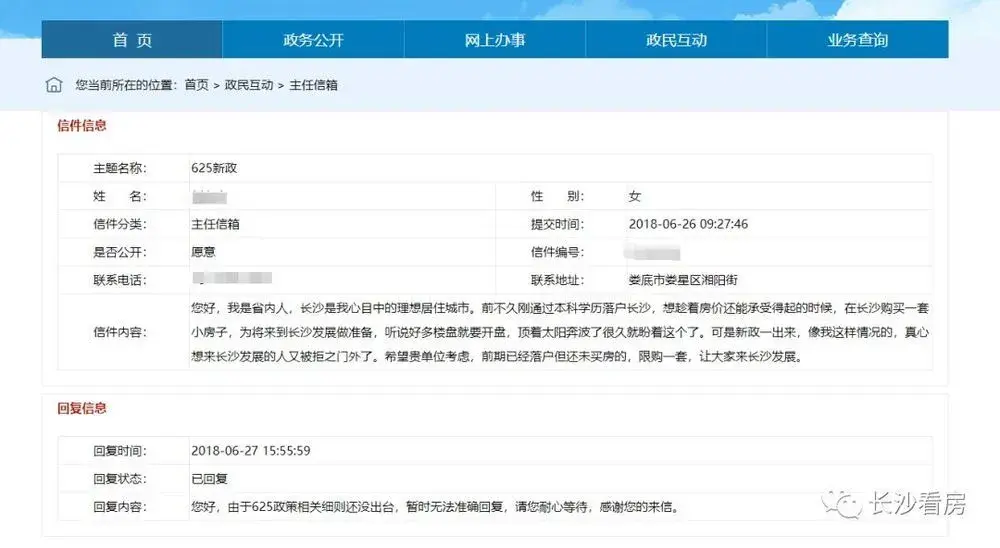Click the 愿意 value beside 是否公开
This screenshot has width=1000, height=548.
click(x=203, y=252)
